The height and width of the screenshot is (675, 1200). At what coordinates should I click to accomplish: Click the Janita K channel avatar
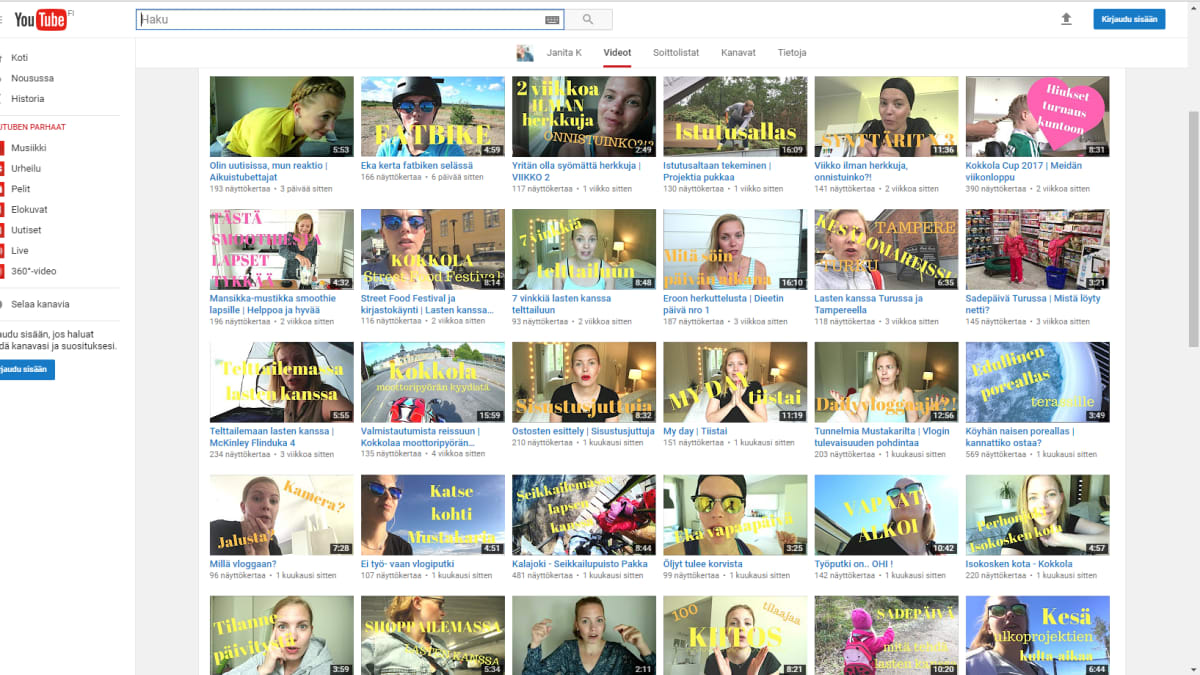tap(524, 52)
